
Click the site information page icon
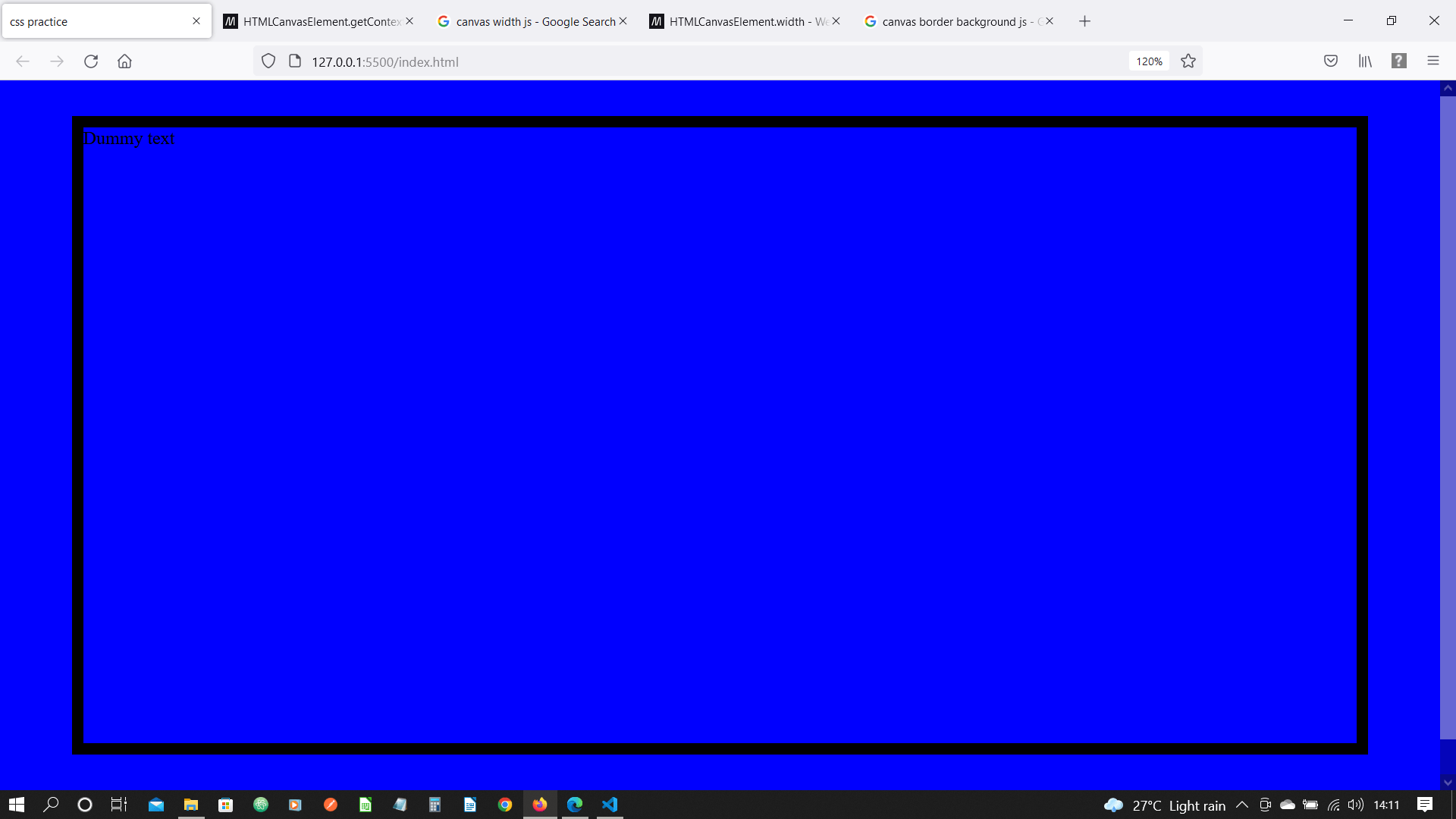click(x=295, y=61)
